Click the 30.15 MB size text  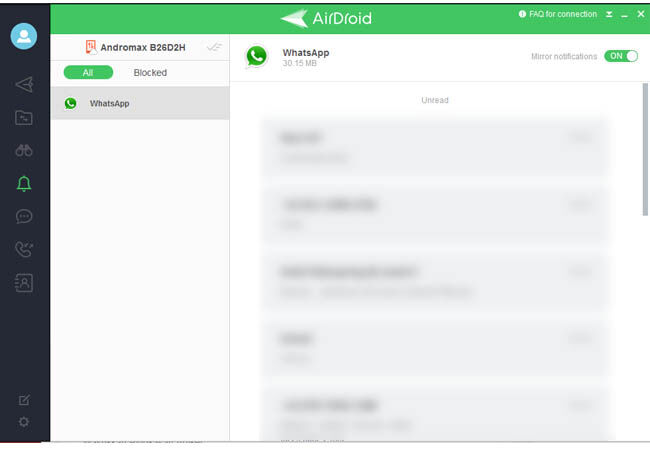pyautogui.click(x=299, y=63)
